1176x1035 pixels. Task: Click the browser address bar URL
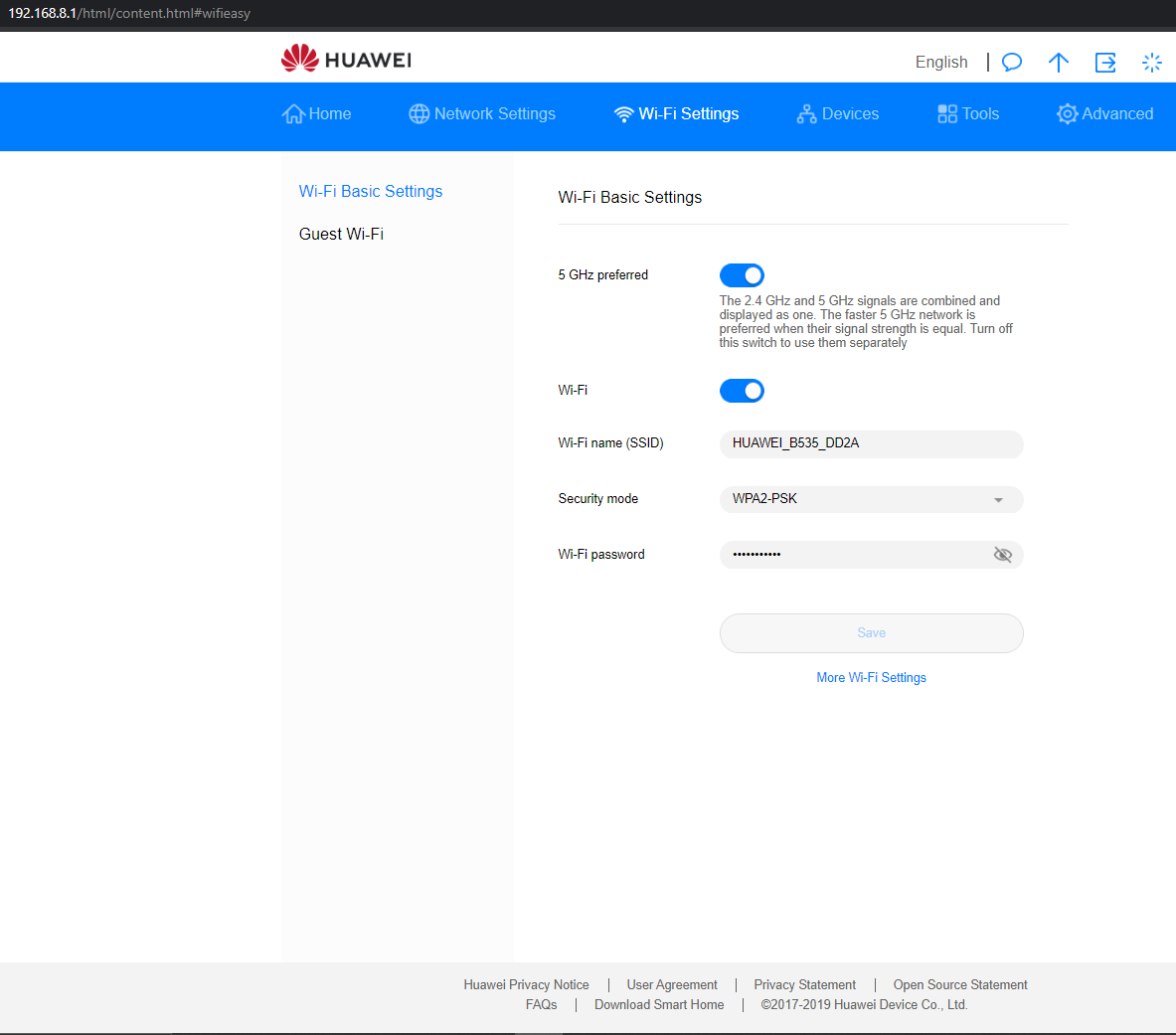[x=129, y=14]
